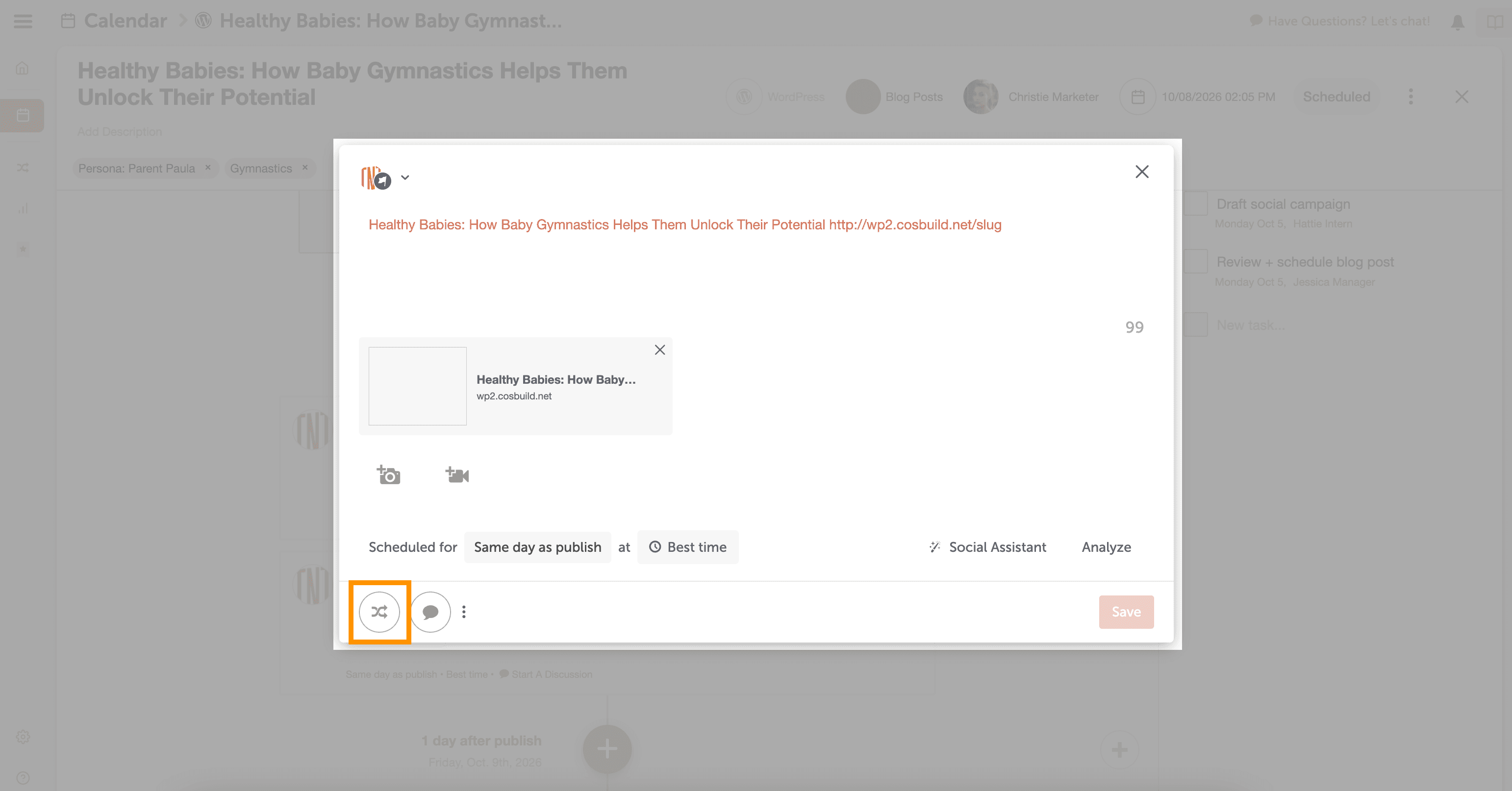The image size is (1512, 791).
Task: Go to Calendar in the breadcrumb
Action: point(125,21)
